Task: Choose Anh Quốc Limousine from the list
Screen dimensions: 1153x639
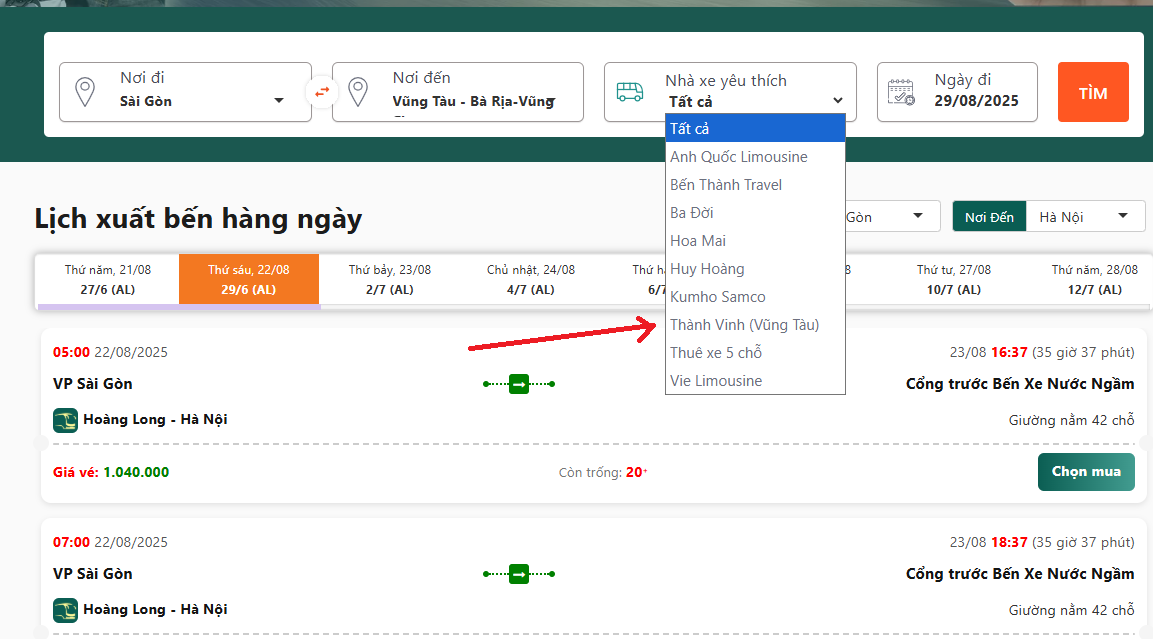Action: click(x=755, y=157)
